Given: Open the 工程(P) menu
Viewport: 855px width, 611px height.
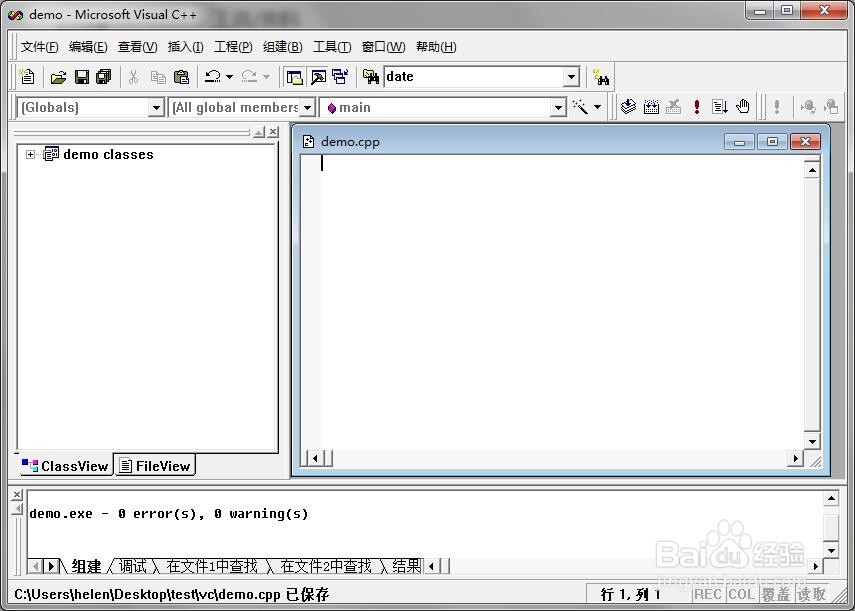Looking at the screenshot, I should click(x=233, y=47).
